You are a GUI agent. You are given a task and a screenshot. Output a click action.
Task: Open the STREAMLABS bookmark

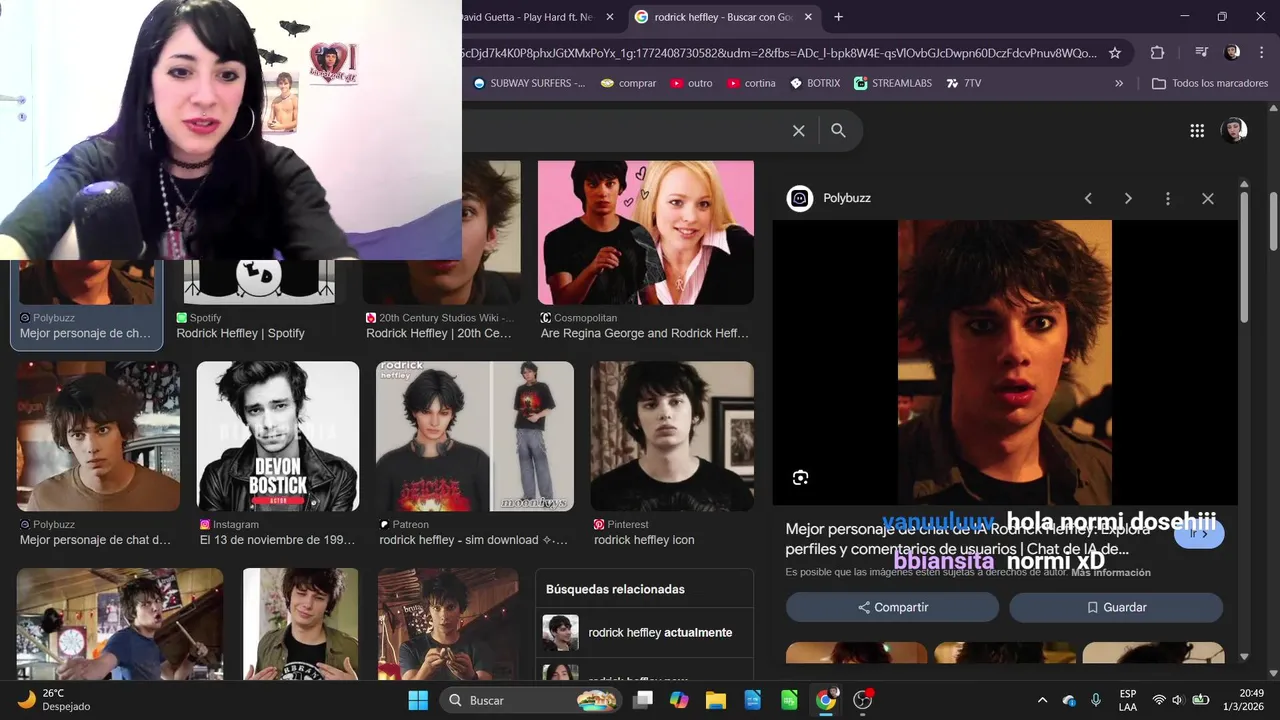[x=893, y=83]
